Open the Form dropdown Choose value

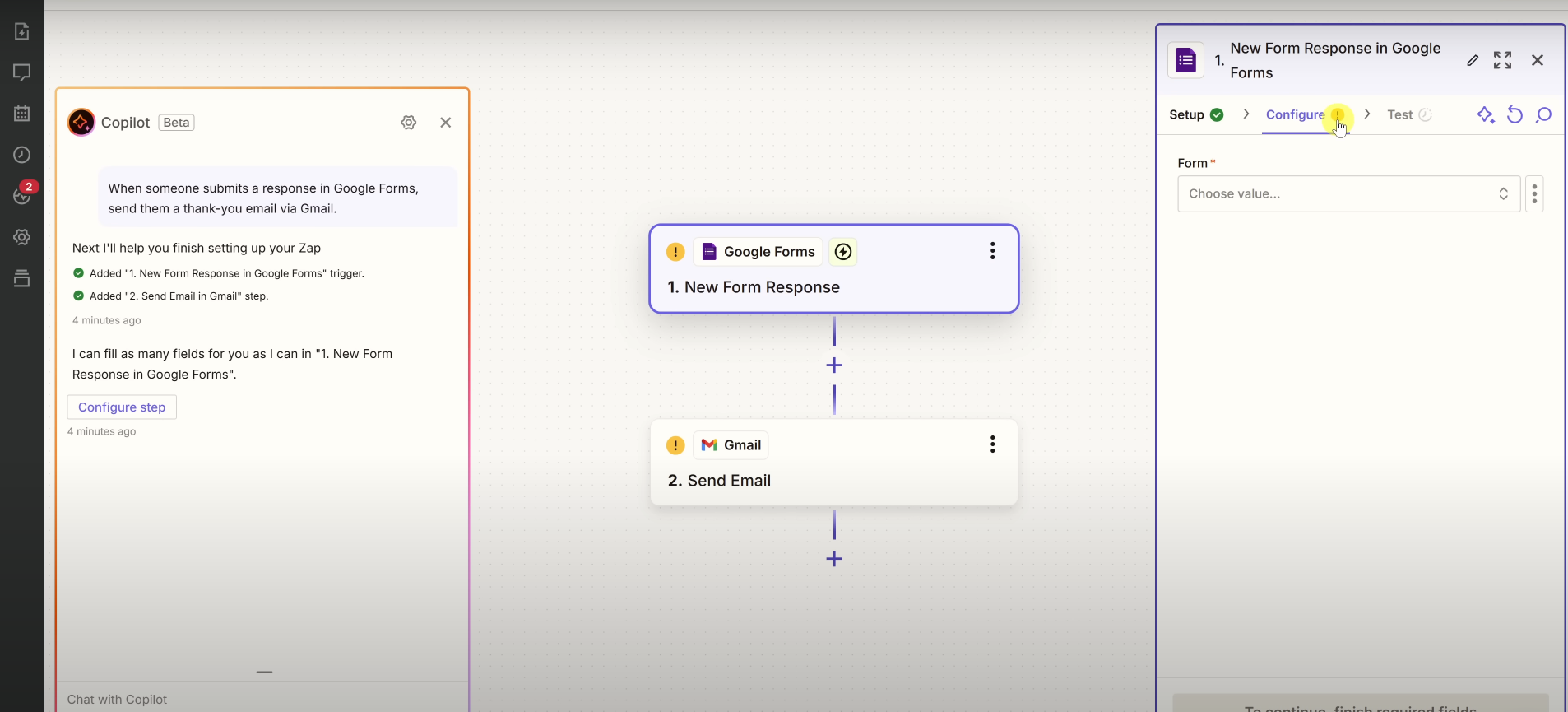(1349, 193)
